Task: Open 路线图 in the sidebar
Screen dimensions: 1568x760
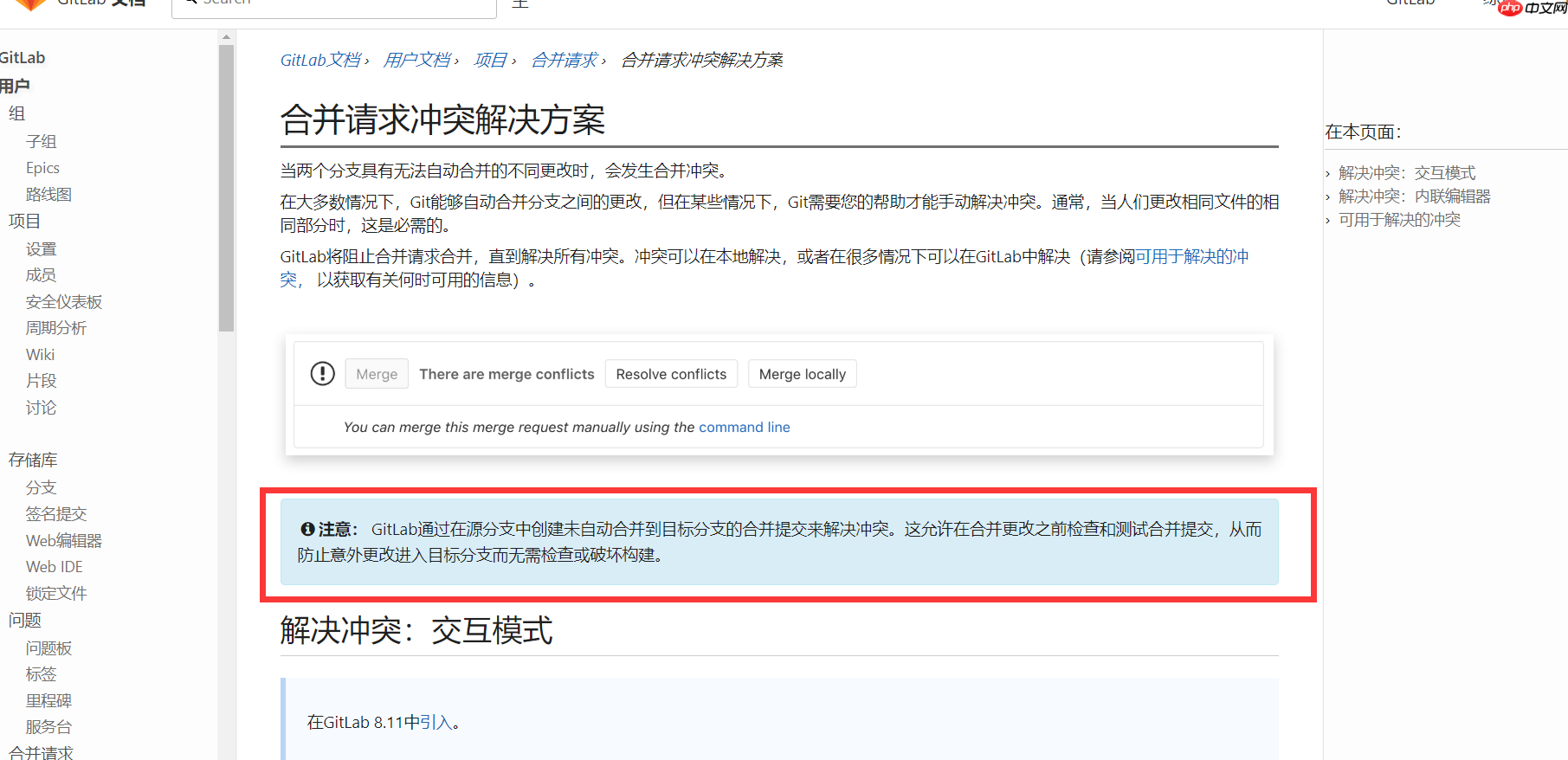Action: tap(48, 195)
